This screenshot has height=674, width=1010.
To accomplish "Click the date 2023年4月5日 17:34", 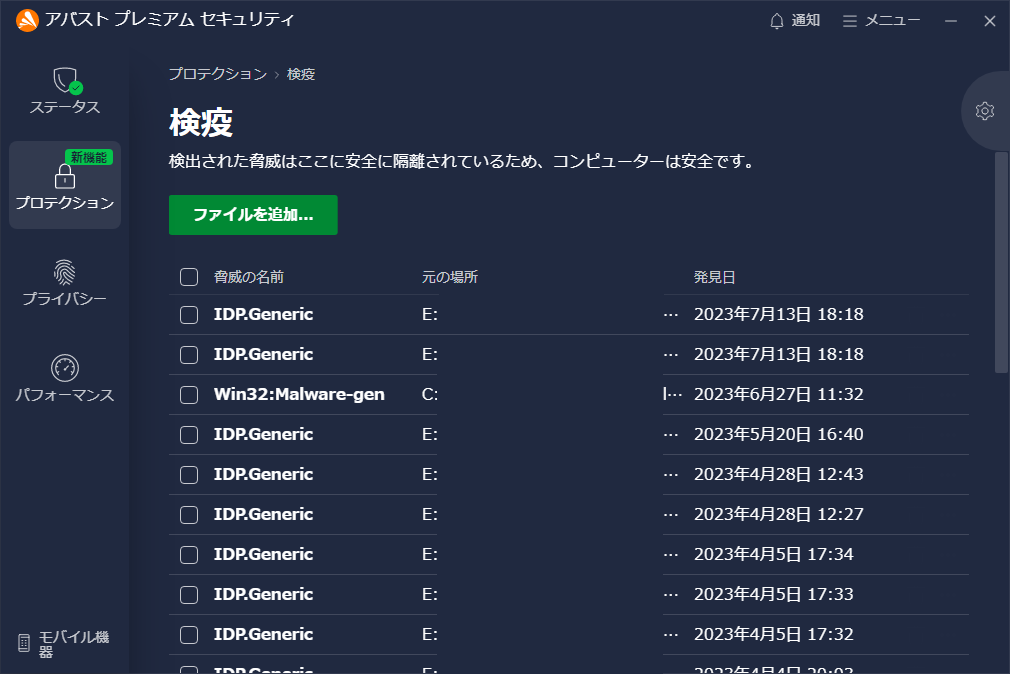I will click(773, 554).
